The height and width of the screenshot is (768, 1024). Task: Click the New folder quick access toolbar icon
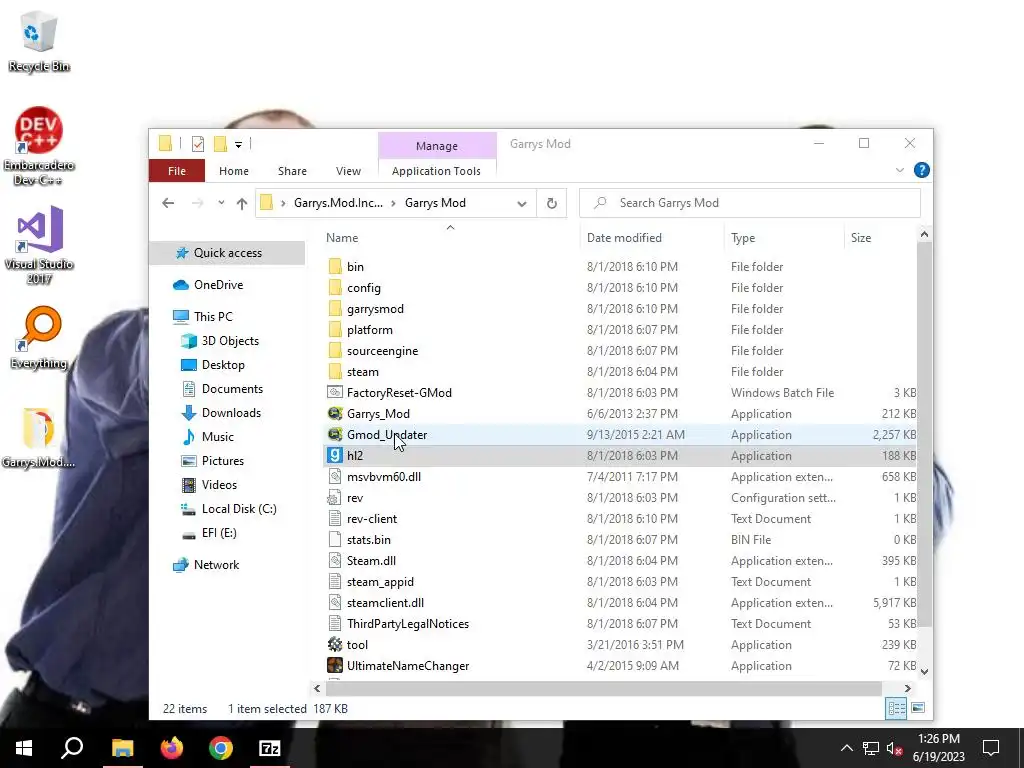(x=221, y=144)
